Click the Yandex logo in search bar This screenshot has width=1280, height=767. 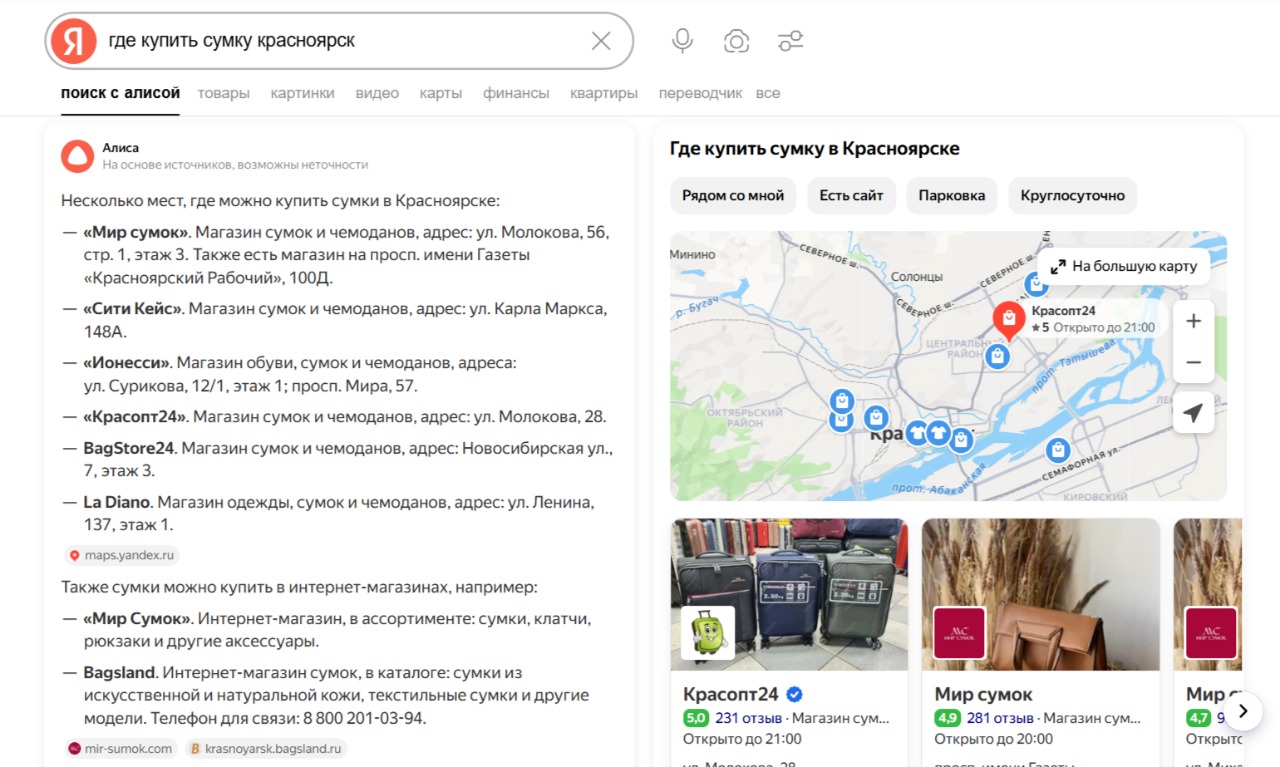[x=74, y=41]
